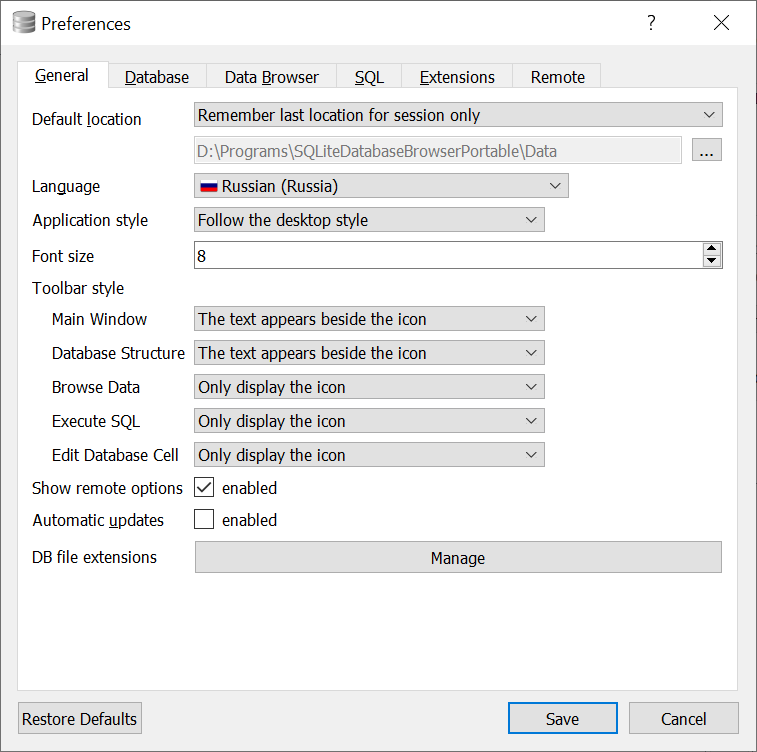Viewport: 757px width, 752px height.
Task: Open the Browse Data toolbar style dropdown
Action: click(369, 387)
